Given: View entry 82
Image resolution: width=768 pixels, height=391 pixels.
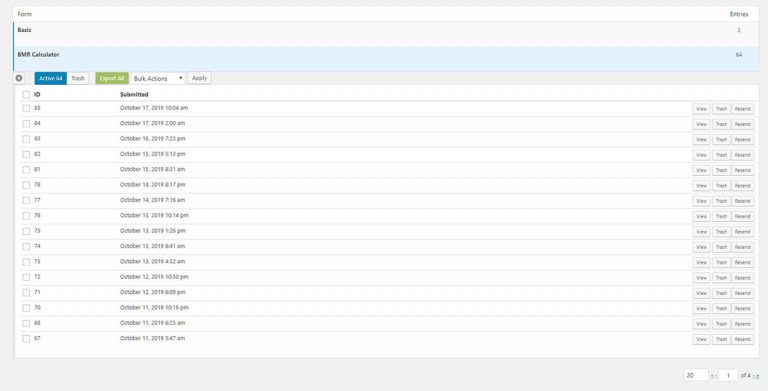Looking at the screenshot, I should [x=701, y=155].
